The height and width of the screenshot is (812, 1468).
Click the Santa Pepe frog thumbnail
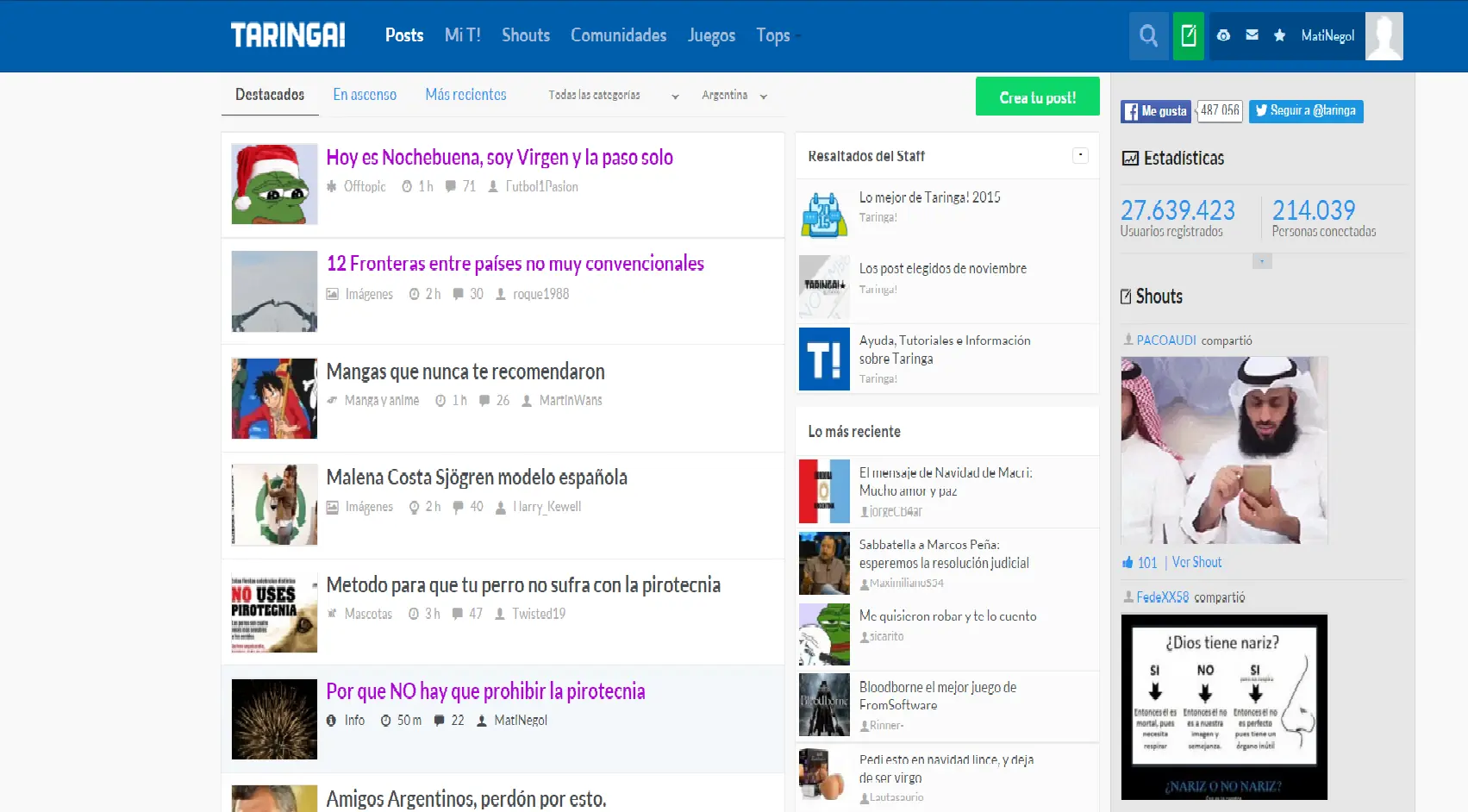point(274,184)
